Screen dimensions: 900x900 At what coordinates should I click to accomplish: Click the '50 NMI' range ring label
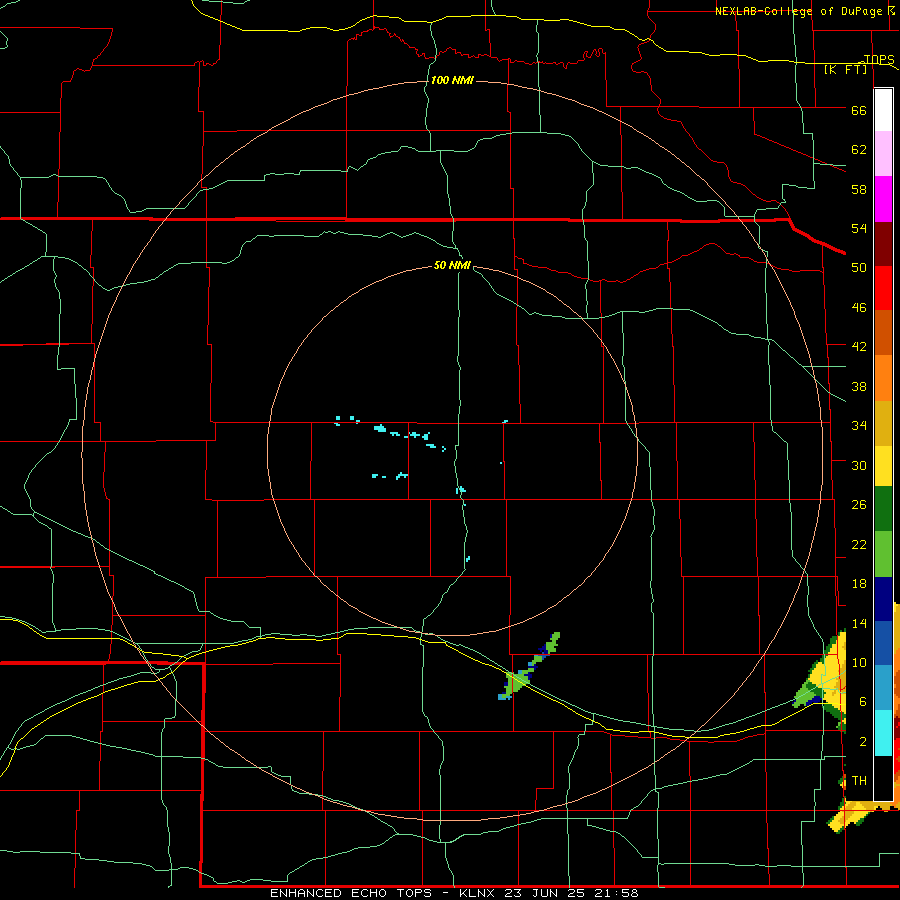[452, 265]
